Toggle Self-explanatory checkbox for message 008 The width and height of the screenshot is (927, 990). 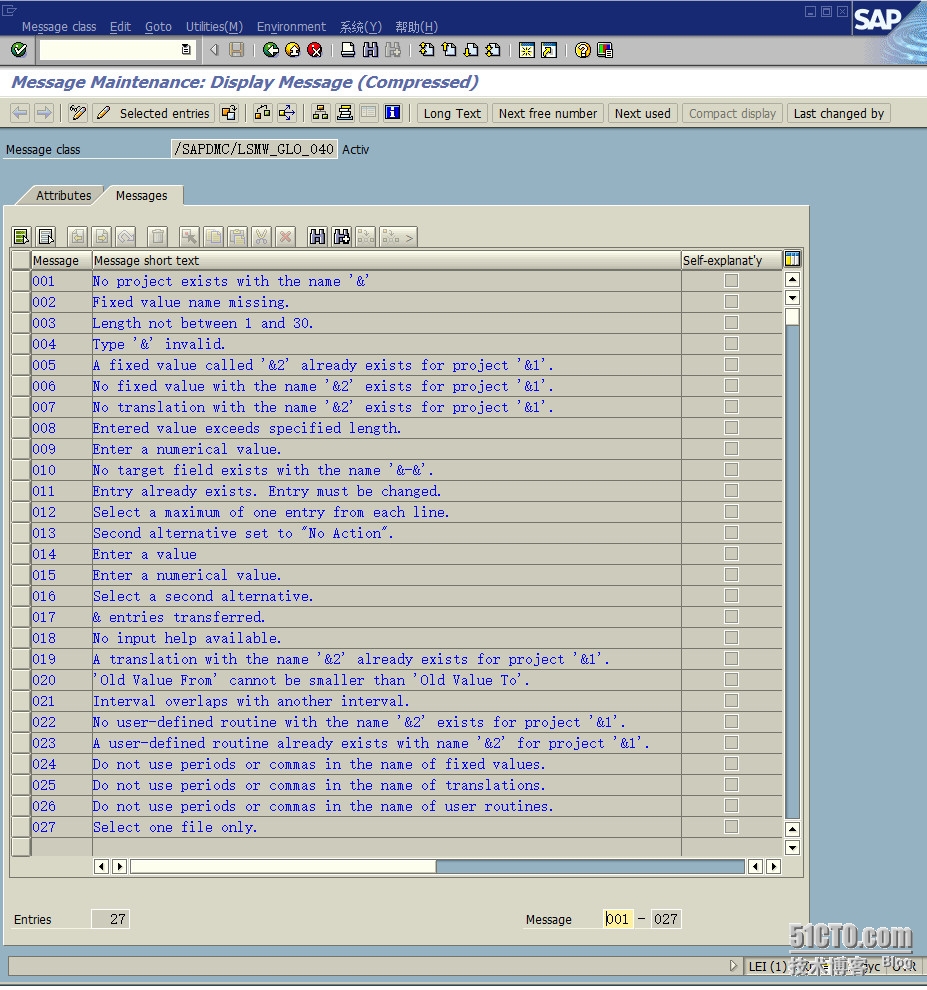731,427
